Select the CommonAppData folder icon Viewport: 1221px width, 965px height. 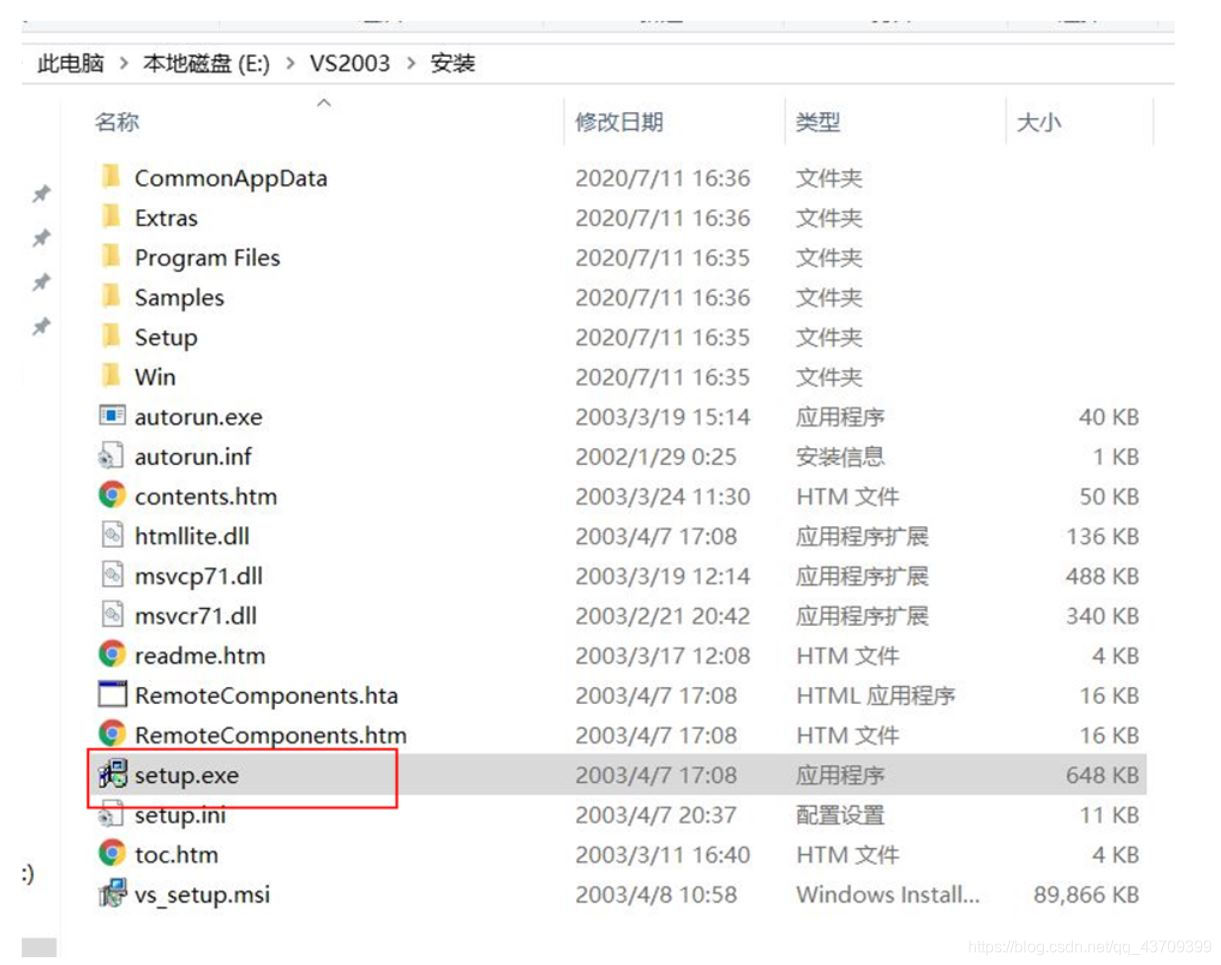click(x=111, y=178)
